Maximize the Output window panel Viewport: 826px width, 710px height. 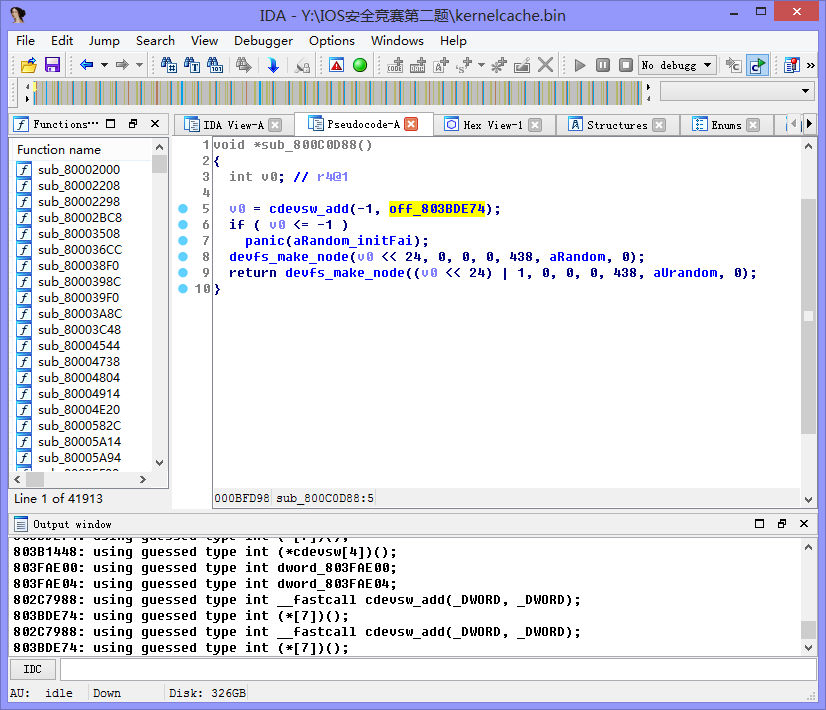click(759, 524)
